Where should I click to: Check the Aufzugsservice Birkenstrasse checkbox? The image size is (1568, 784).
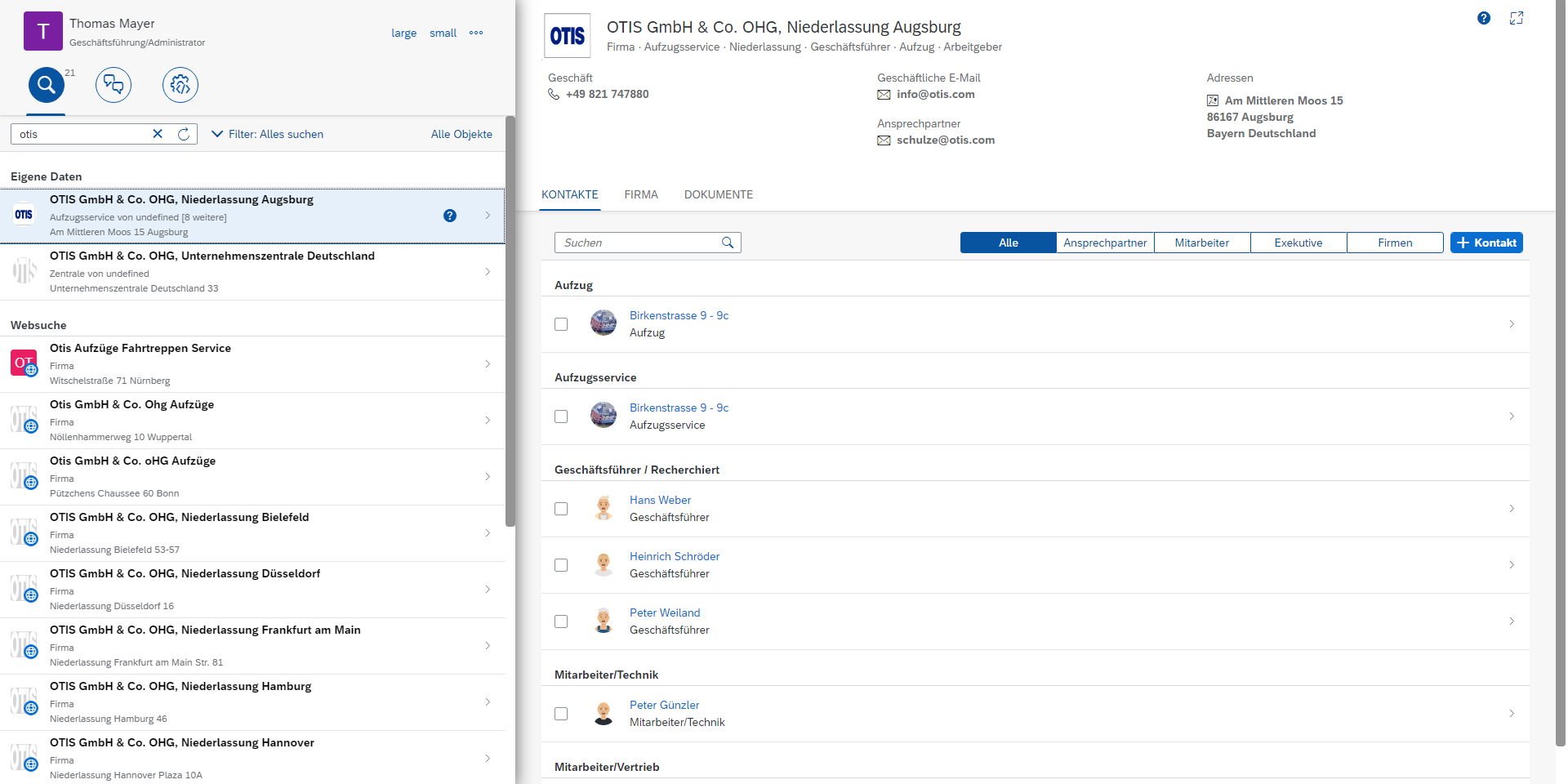pos(561,416)
